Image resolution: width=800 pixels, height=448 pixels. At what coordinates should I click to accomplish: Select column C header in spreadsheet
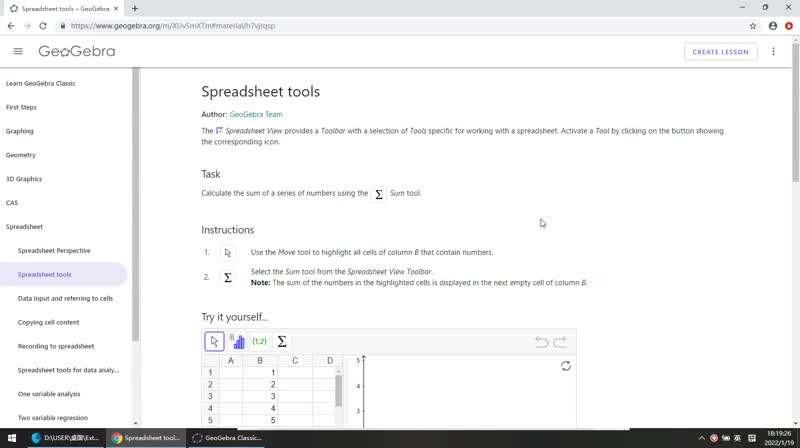(x=295, y=361)
